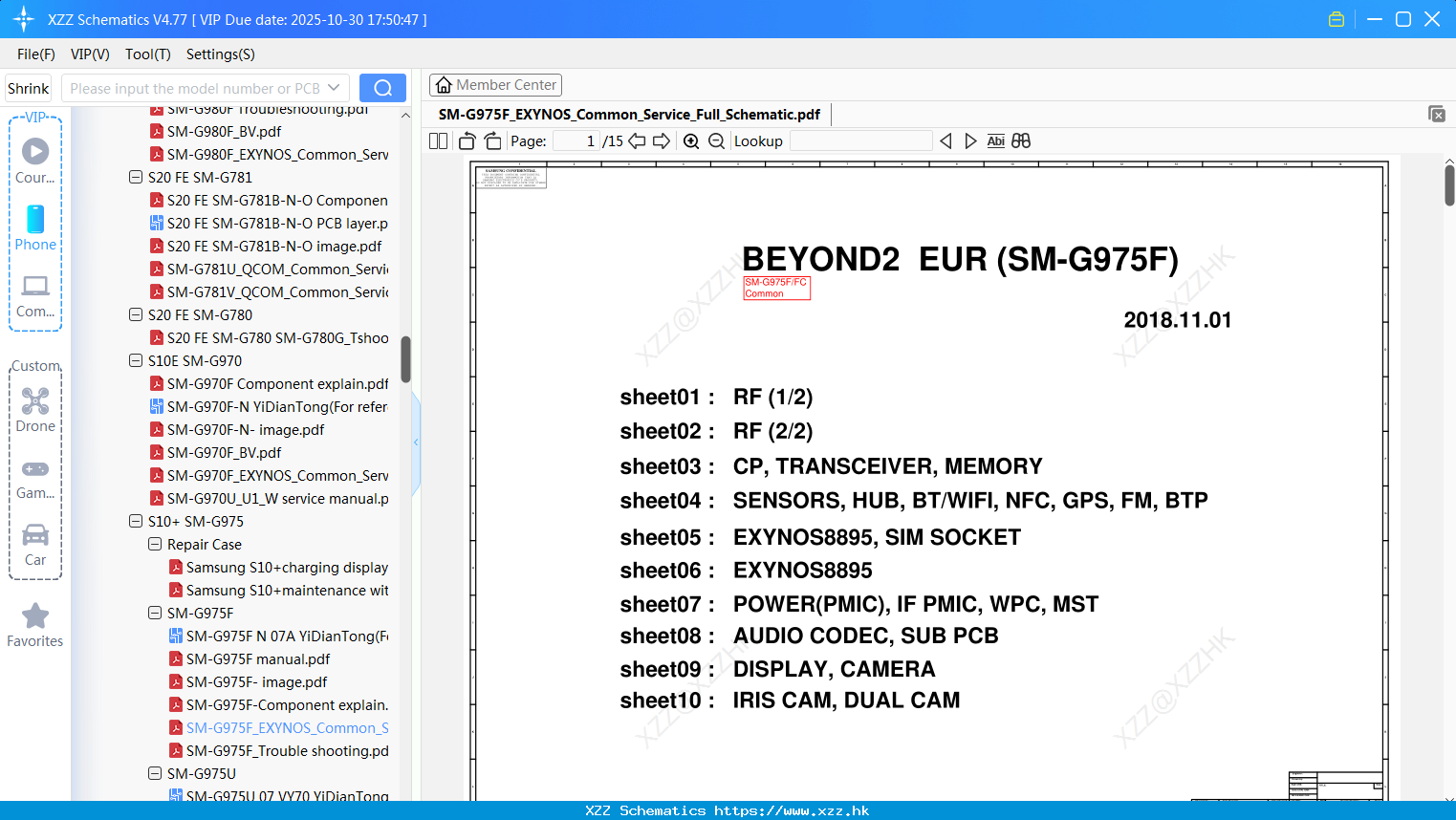Click scroll-up arrow of tree panel
Image resolution: width=1456 pixels, height=820 pixels.
405,115
